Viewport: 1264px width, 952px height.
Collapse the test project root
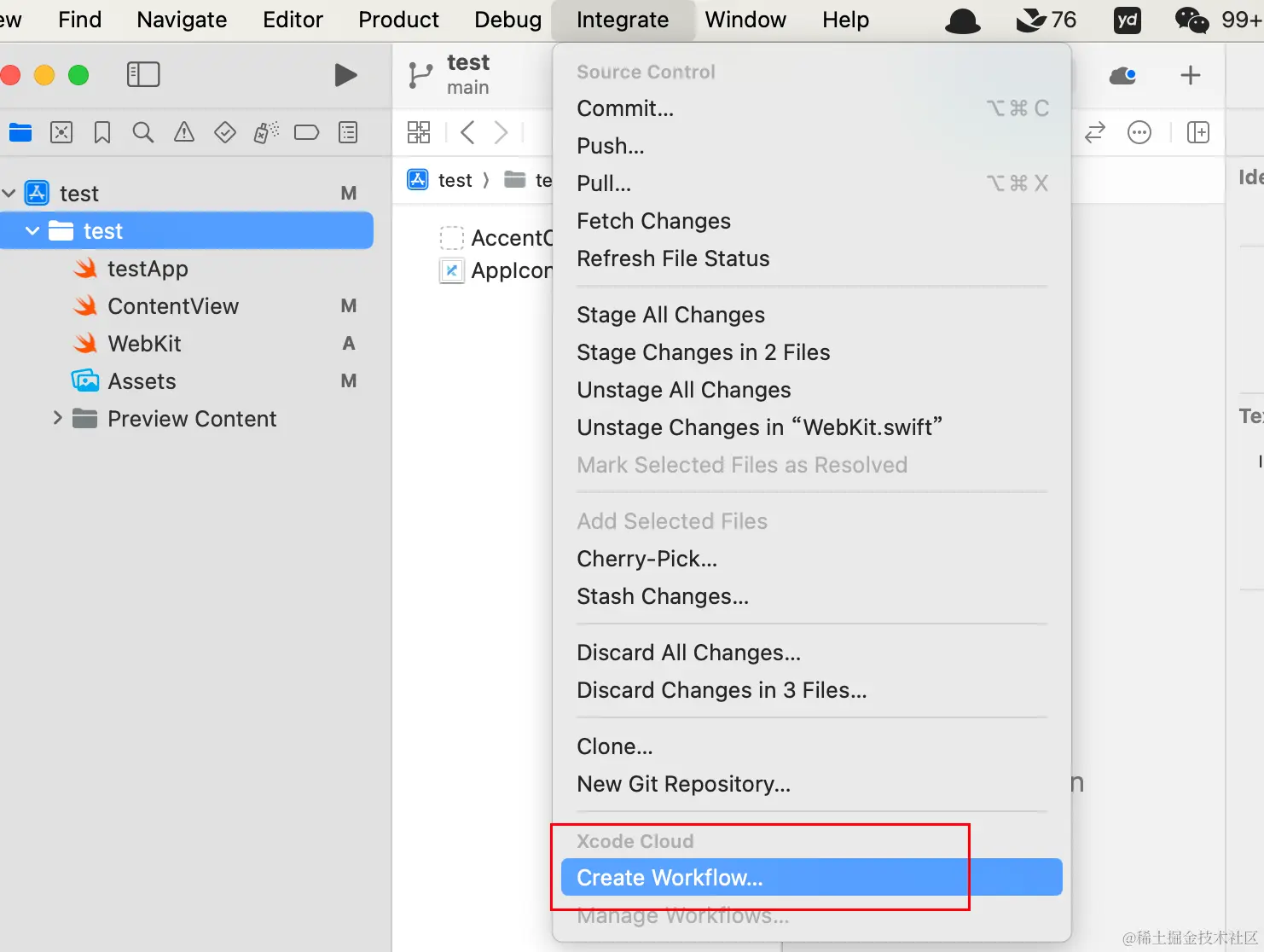[9, 194]
